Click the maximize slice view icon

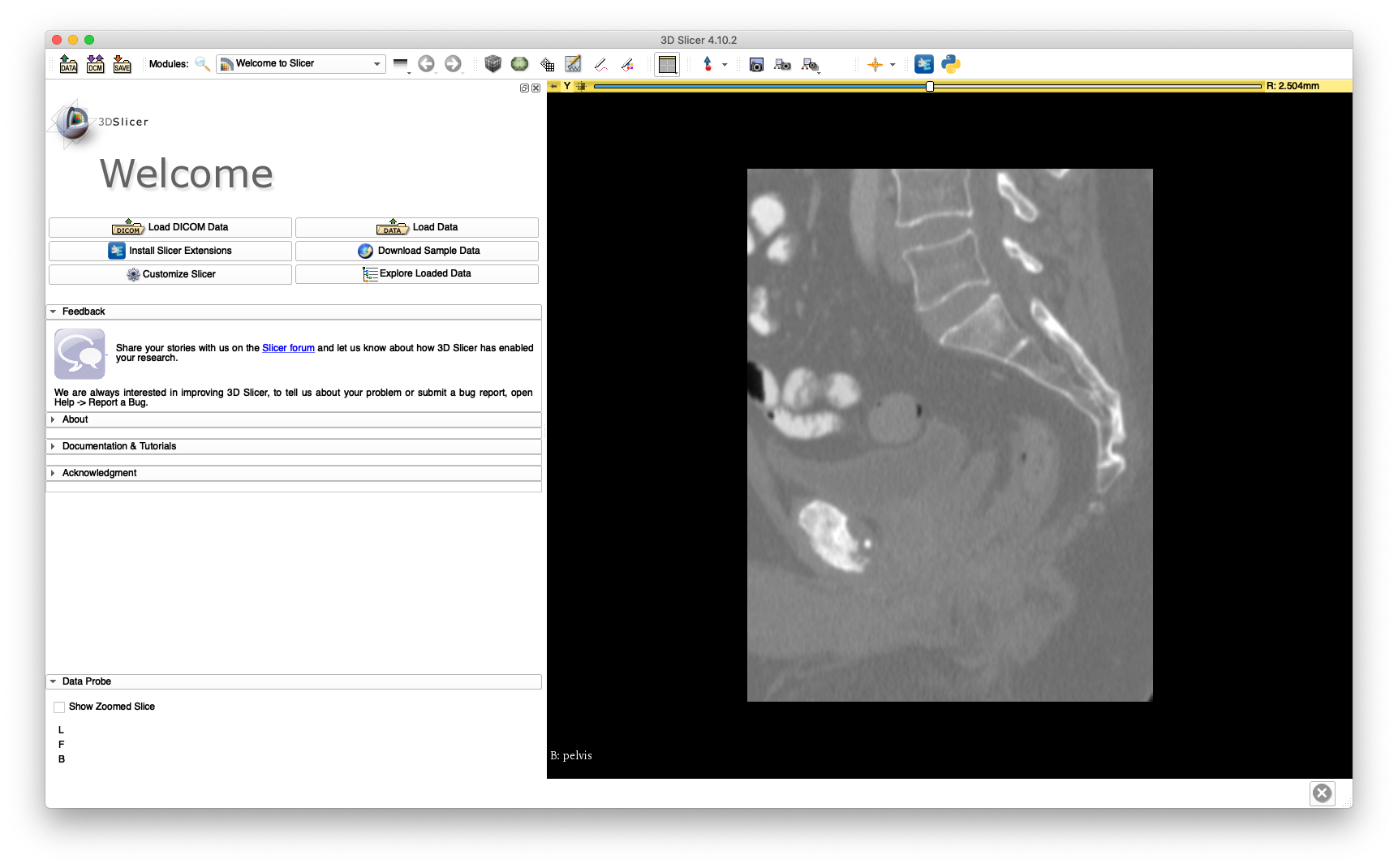(581, 86)
